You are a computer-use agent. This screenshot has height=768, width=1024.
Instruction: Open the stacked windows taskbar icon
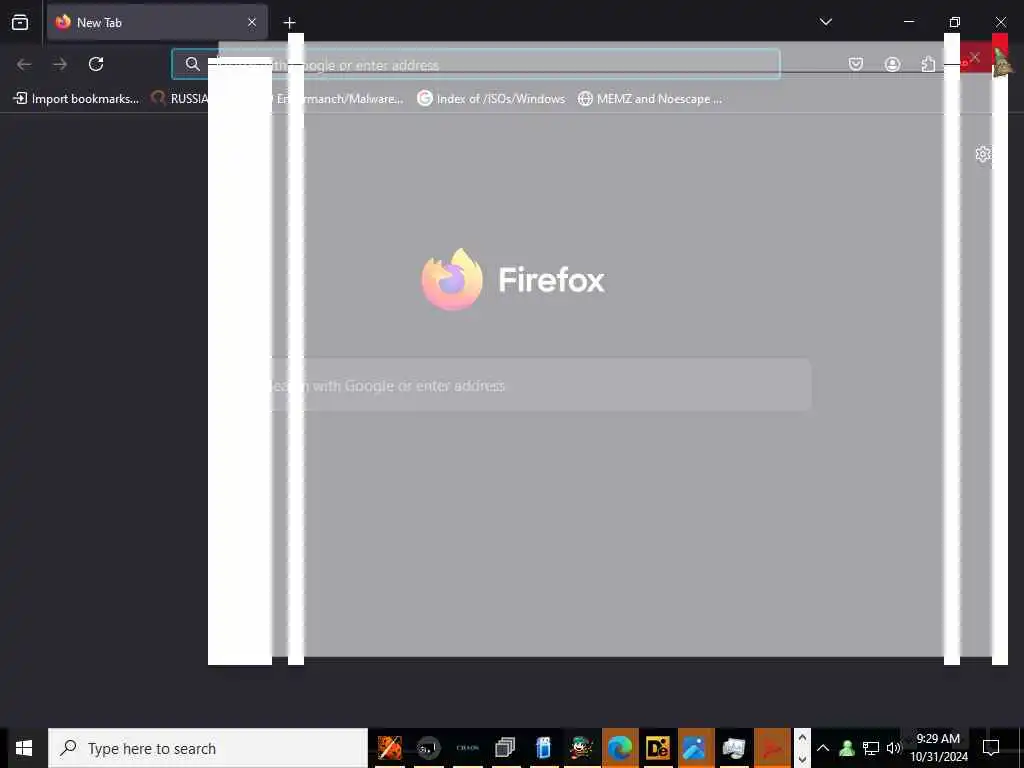point(505,748)
